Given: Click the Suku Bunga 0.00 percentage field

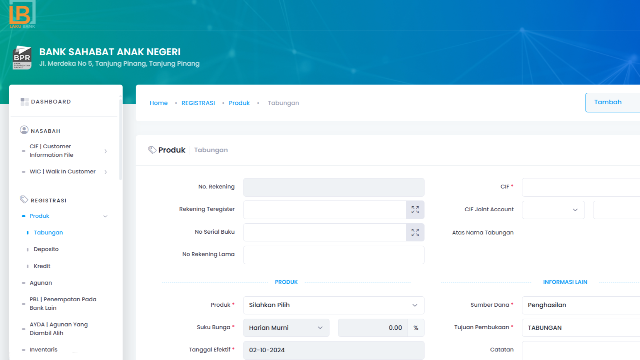Looking at the screenshot, I should (x=373, y=328).
